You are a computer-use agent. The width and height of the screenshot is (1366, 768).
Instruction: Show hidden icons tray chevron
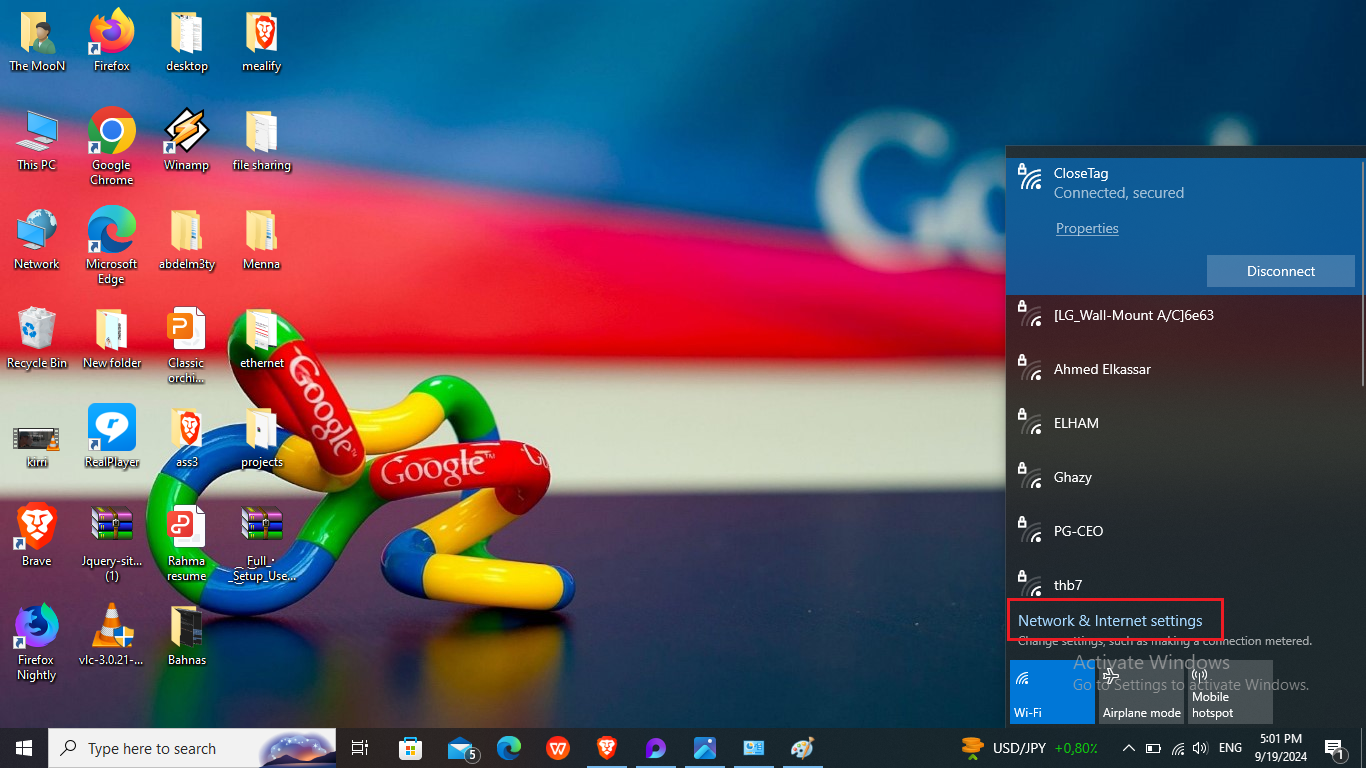point(1129,748)
